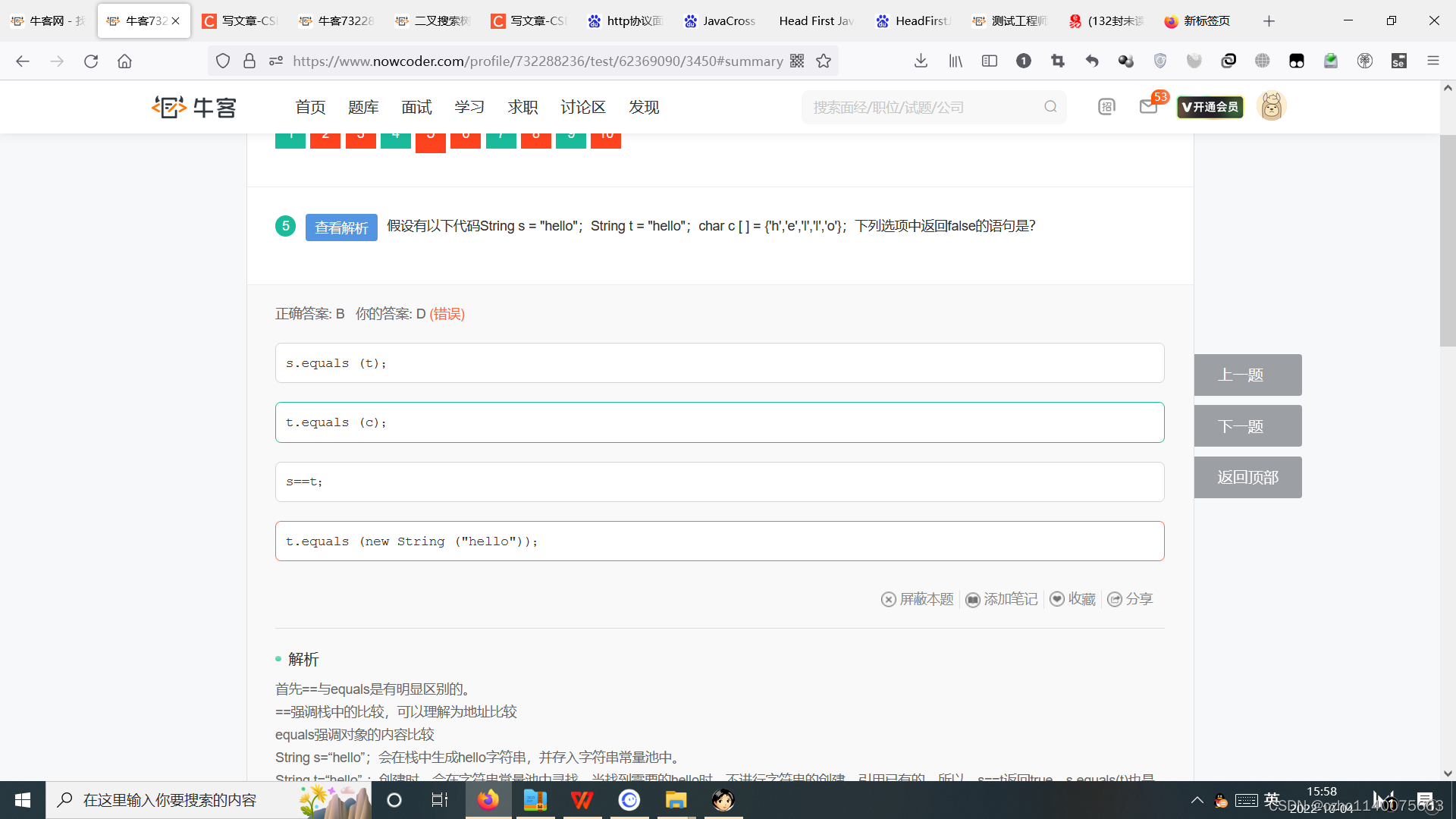
Task: Click the undo arrow extension icon
Action: [1092, 61]
